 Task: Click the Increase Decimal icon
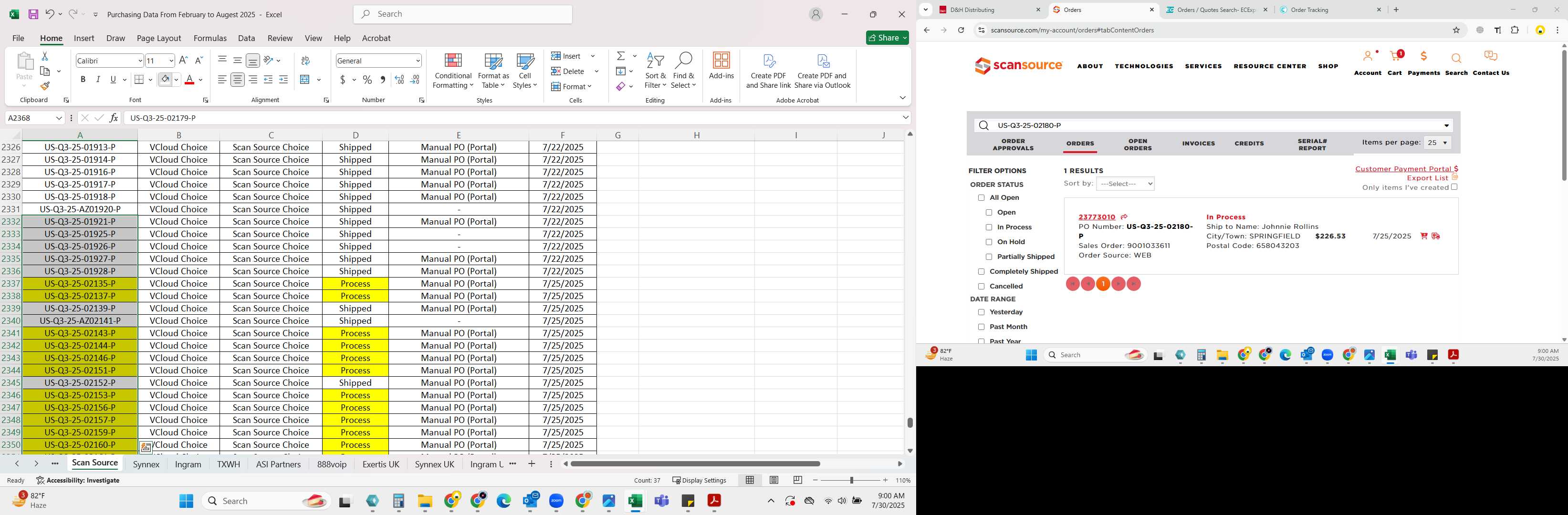[399, 80]
